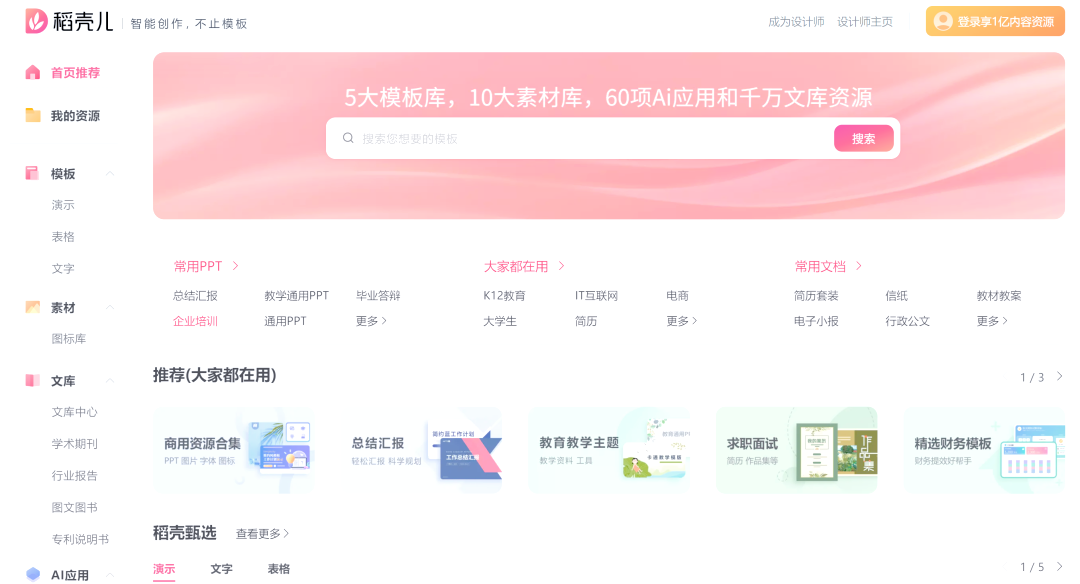The height and width of the screenshot is (584, 1080).
Task: Collapse the 模板 sidebar section chevron
Action: [x=110, y=174]
